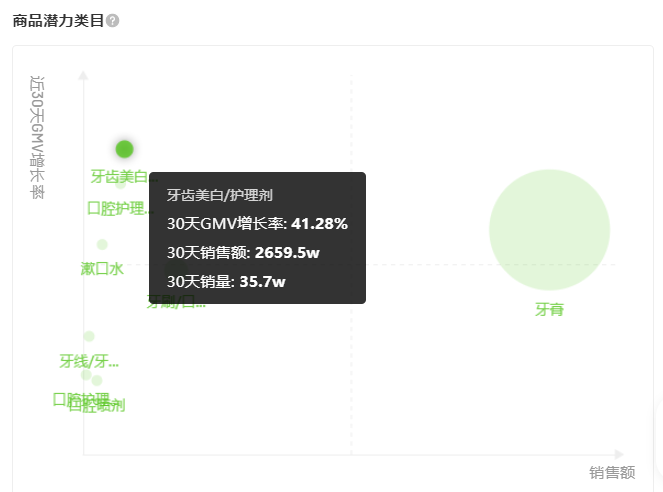The image size is (663, 492).
Task: Click the 口腔喷剂 category label
Action: coord(98,406)
